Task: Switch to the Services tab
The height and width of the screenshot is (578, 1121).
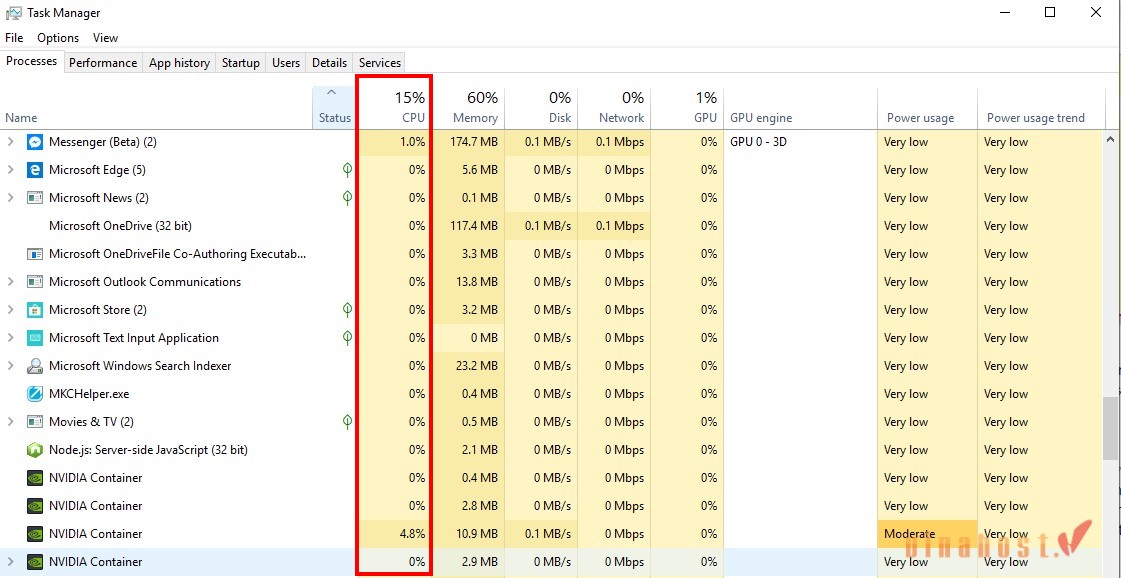Action: 379,62
